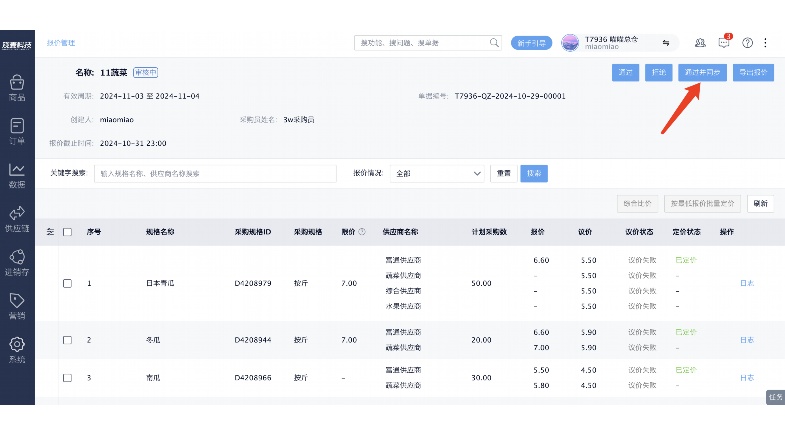Viewport: 785px width, 435px height.
Task: Open the messages icon with red badge
Action: tap(724, 42)
